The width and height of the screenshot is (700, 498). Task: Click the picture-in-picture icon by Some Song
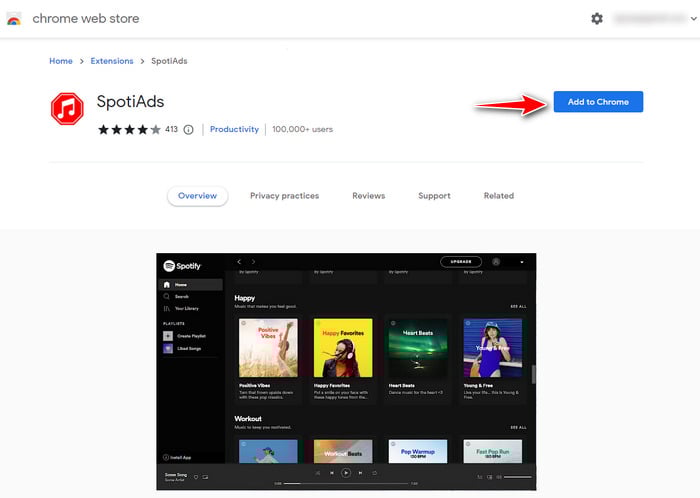205,477
